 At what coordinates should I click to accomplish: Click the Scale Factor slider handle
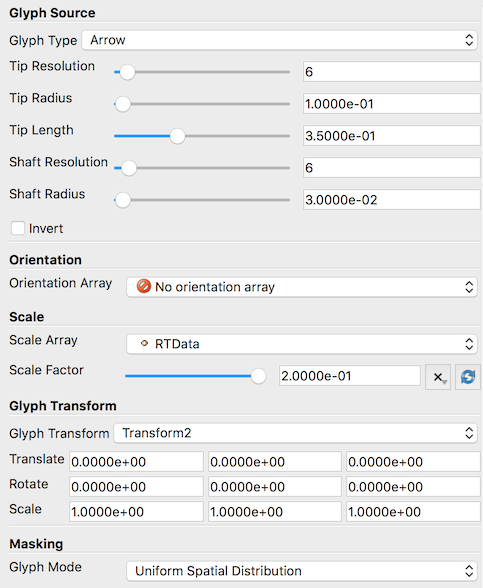pyautogui.click(x=258, y=376)
